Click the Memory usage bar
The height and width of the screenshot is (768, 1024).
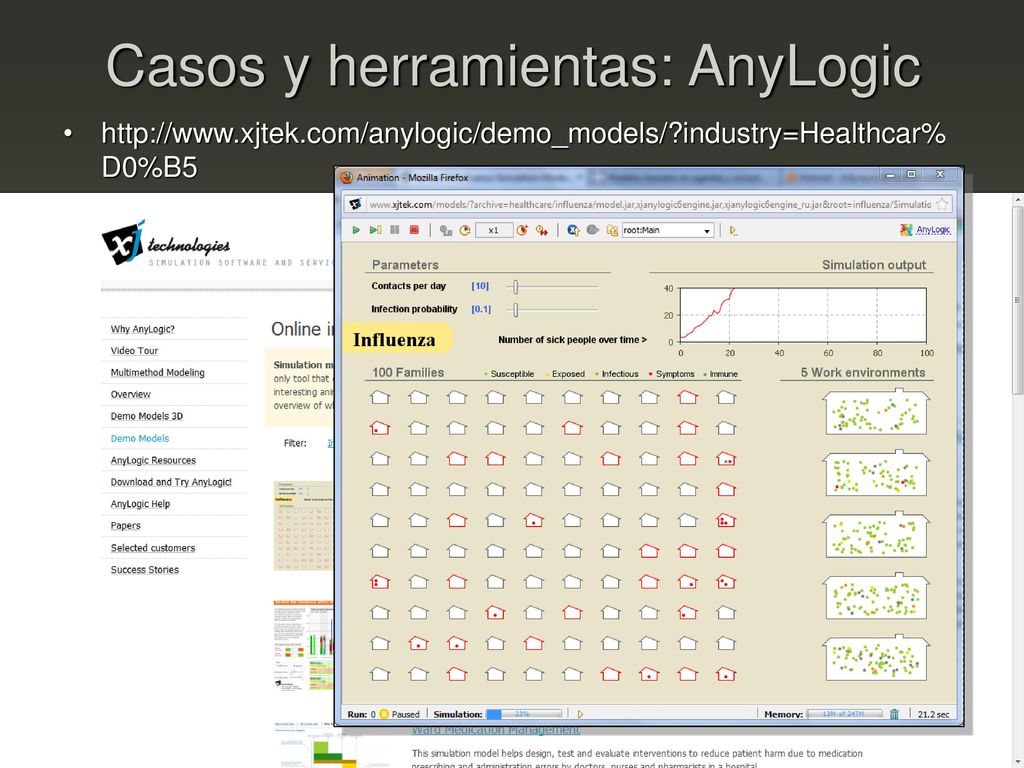pos(844,714)
